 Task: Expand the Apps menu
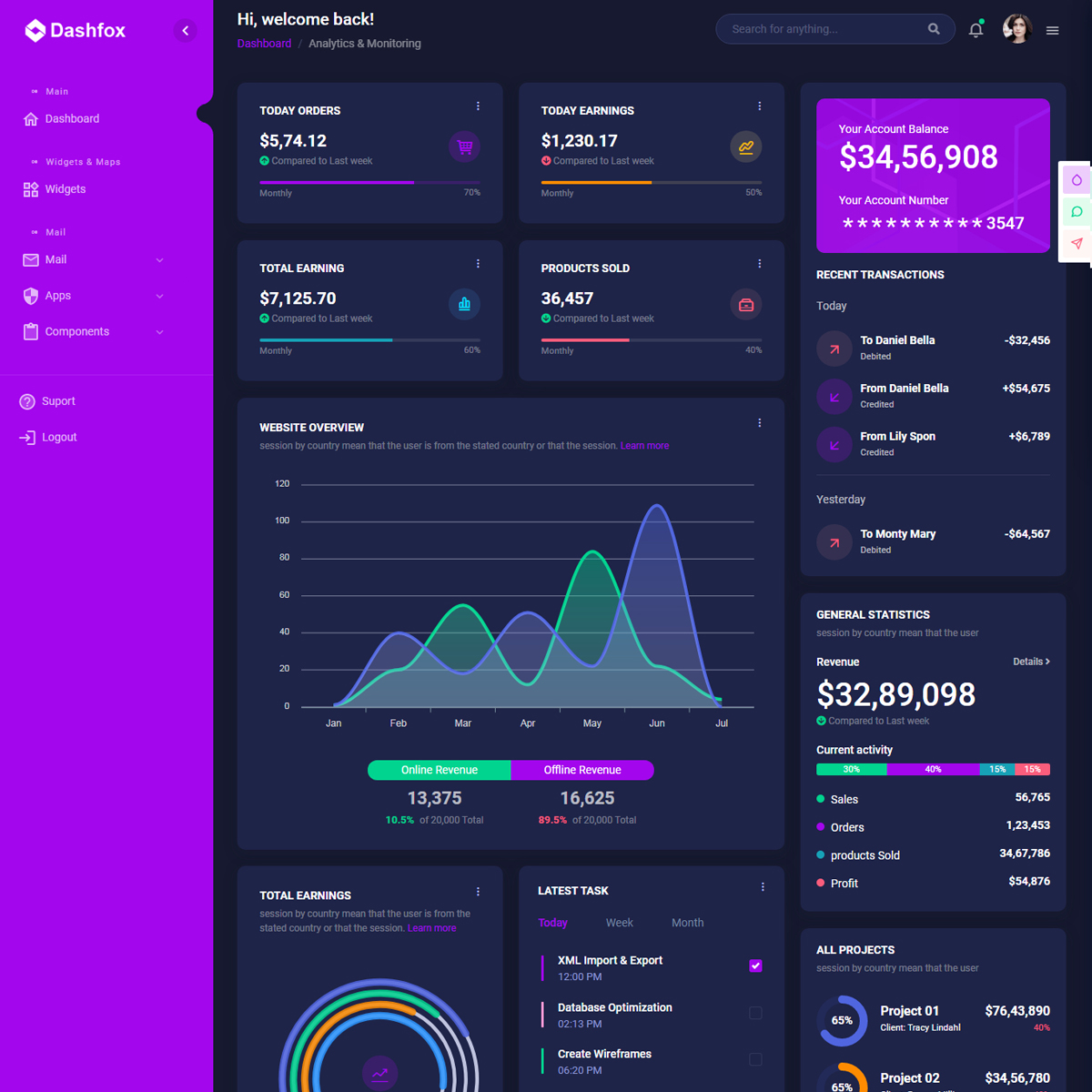point(94,296)
